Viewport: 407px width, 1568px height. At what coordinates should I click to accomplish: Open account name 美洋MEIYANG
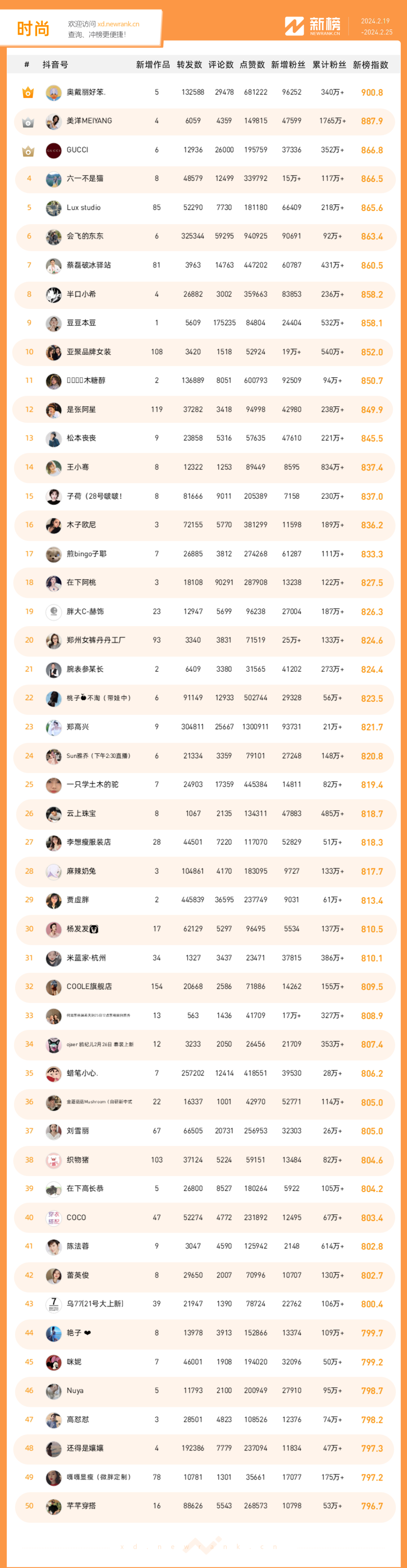coord(89,121)
